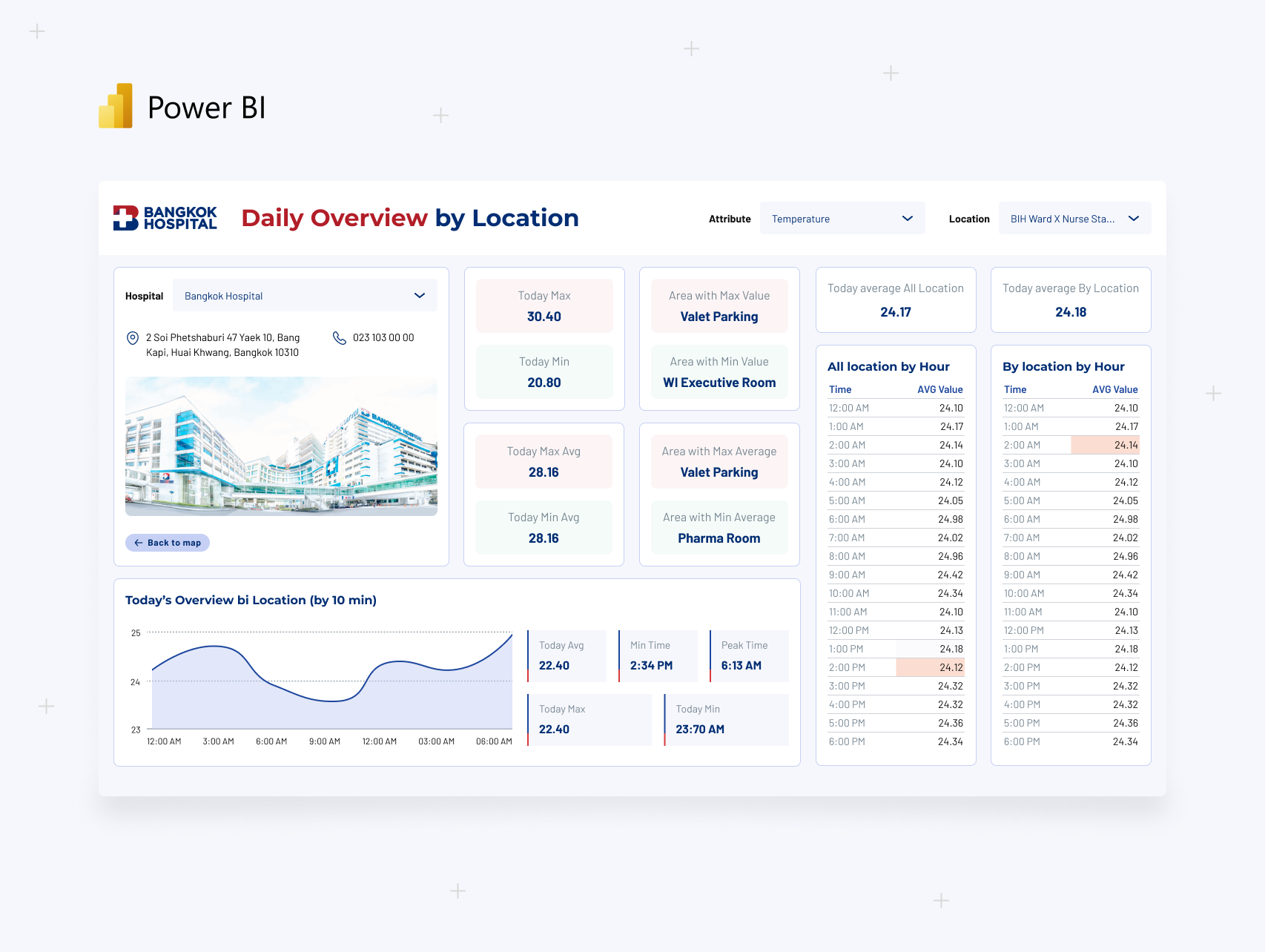Screen dimensions: 1265x952
Task: Click the AVG Value column header in All location table
Action: point(939,389)
